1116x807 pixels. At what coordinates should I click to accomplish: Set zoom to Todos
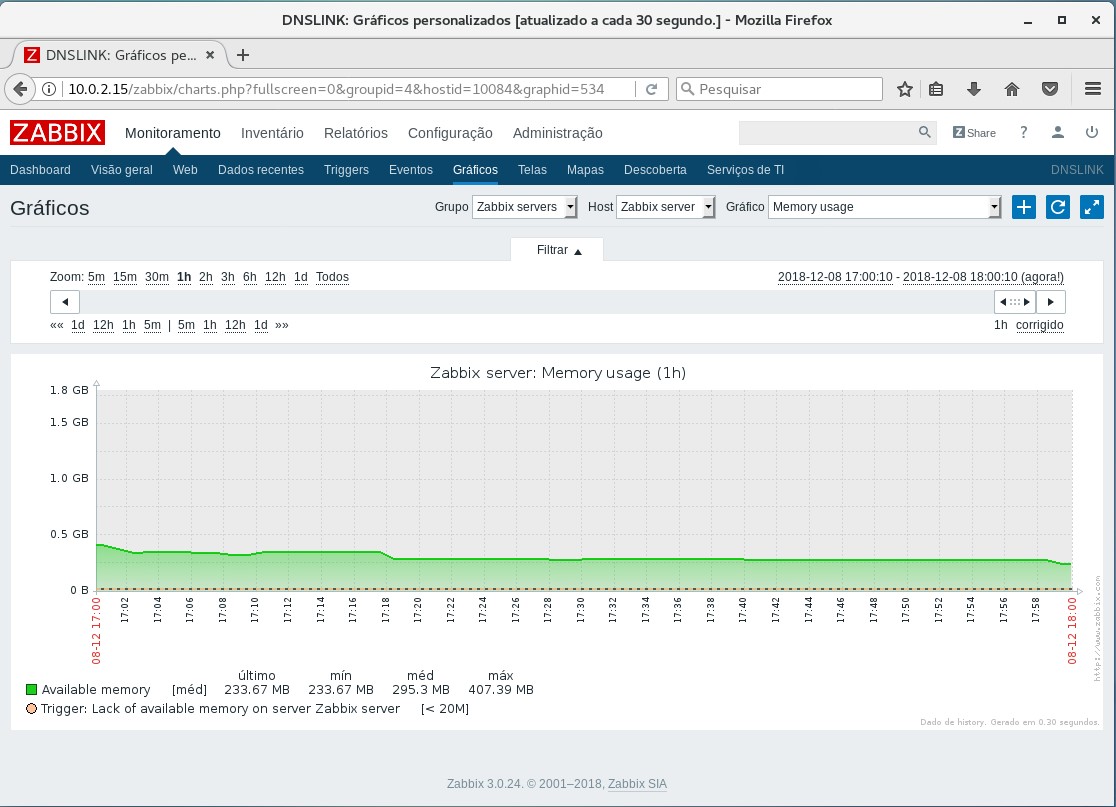click(x=332, y=277)
